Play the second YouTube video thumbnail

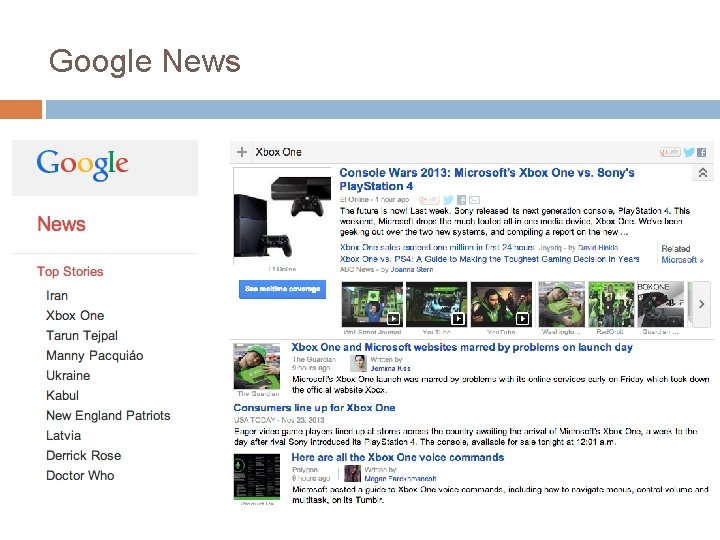click(501, 304)
